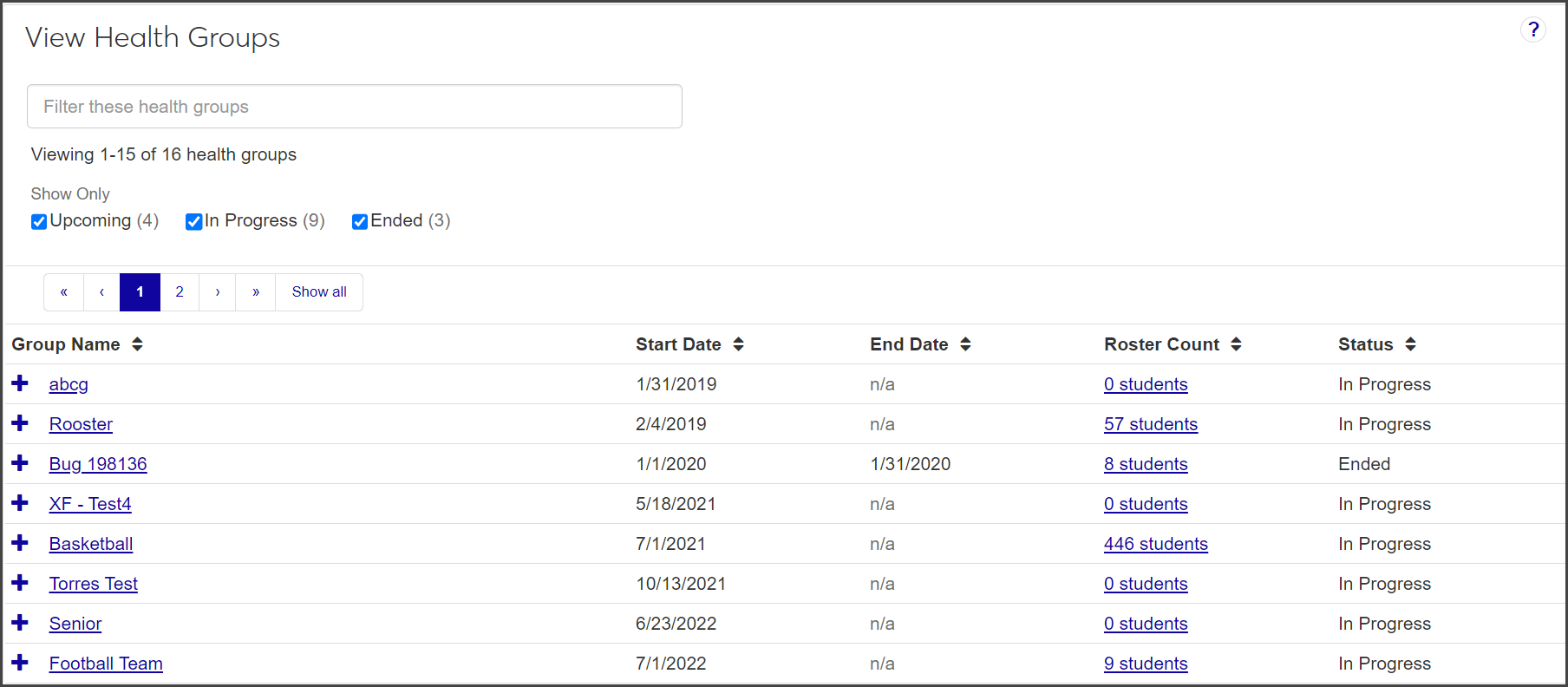Open the help question mark icon
Image resolution: width=1568 pixels, height=687 pixels.
pos(1532,30)
